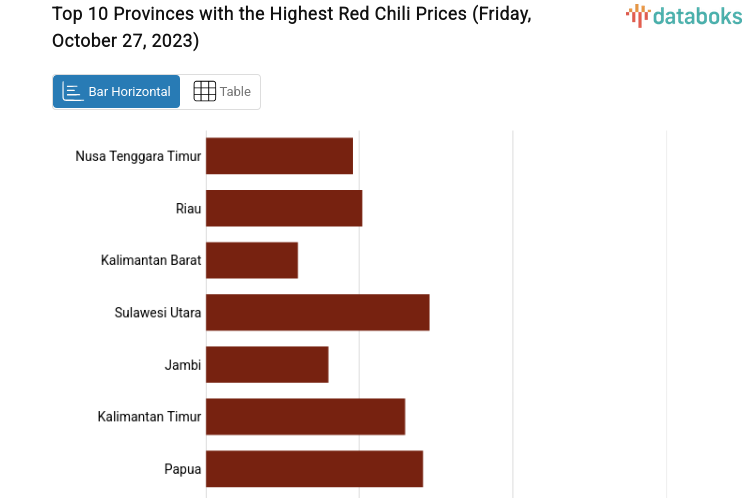
Task: Select the Kalimantan Timur bar
Action: pos(305,416)
